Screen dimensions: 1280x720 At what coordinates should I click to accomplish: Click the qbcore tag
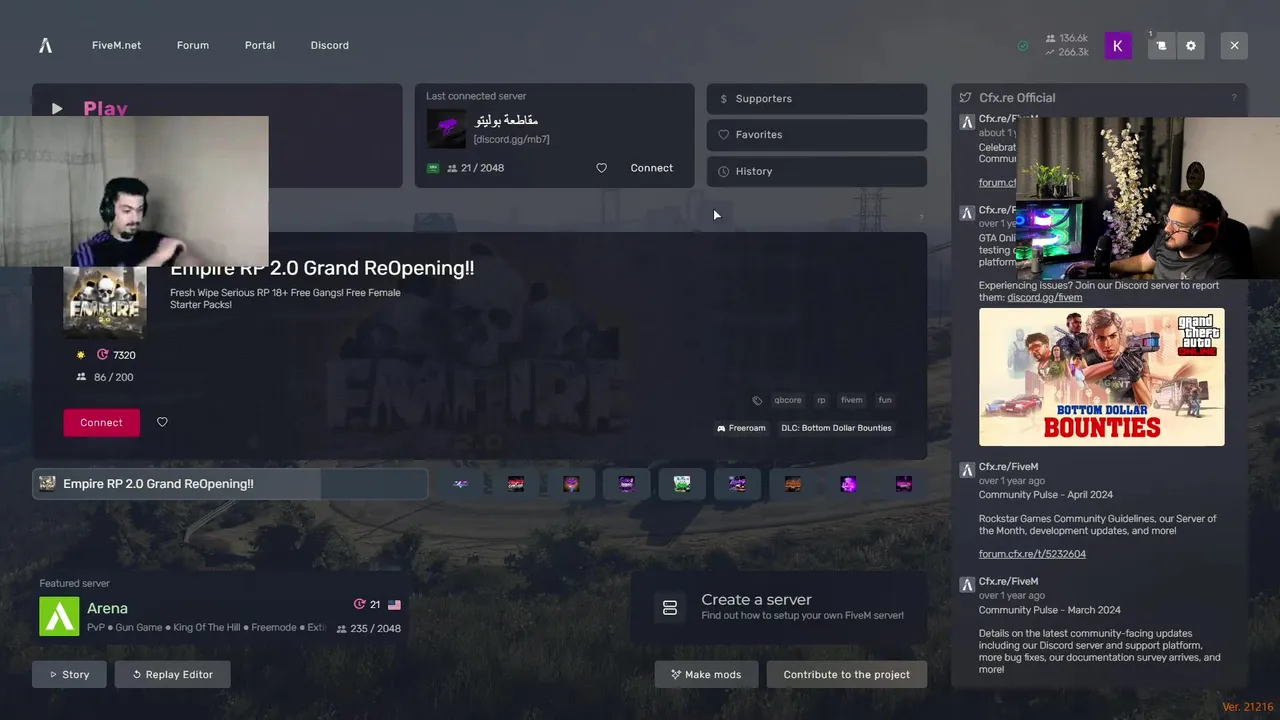click(788, 400)
